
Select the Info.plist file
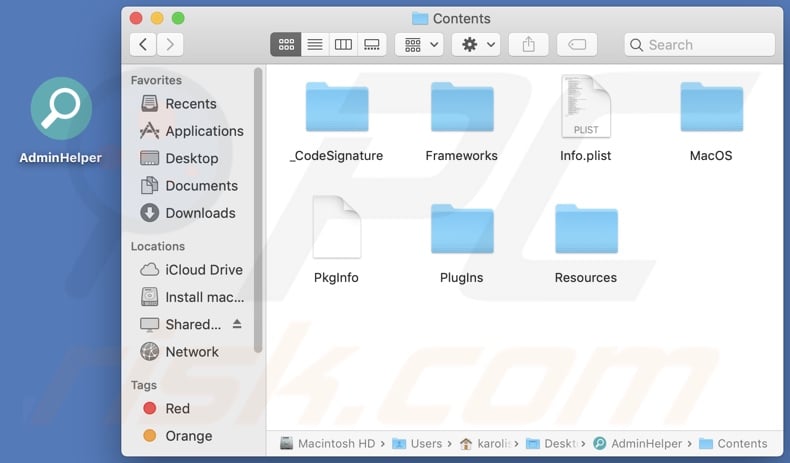coord(586,106)
